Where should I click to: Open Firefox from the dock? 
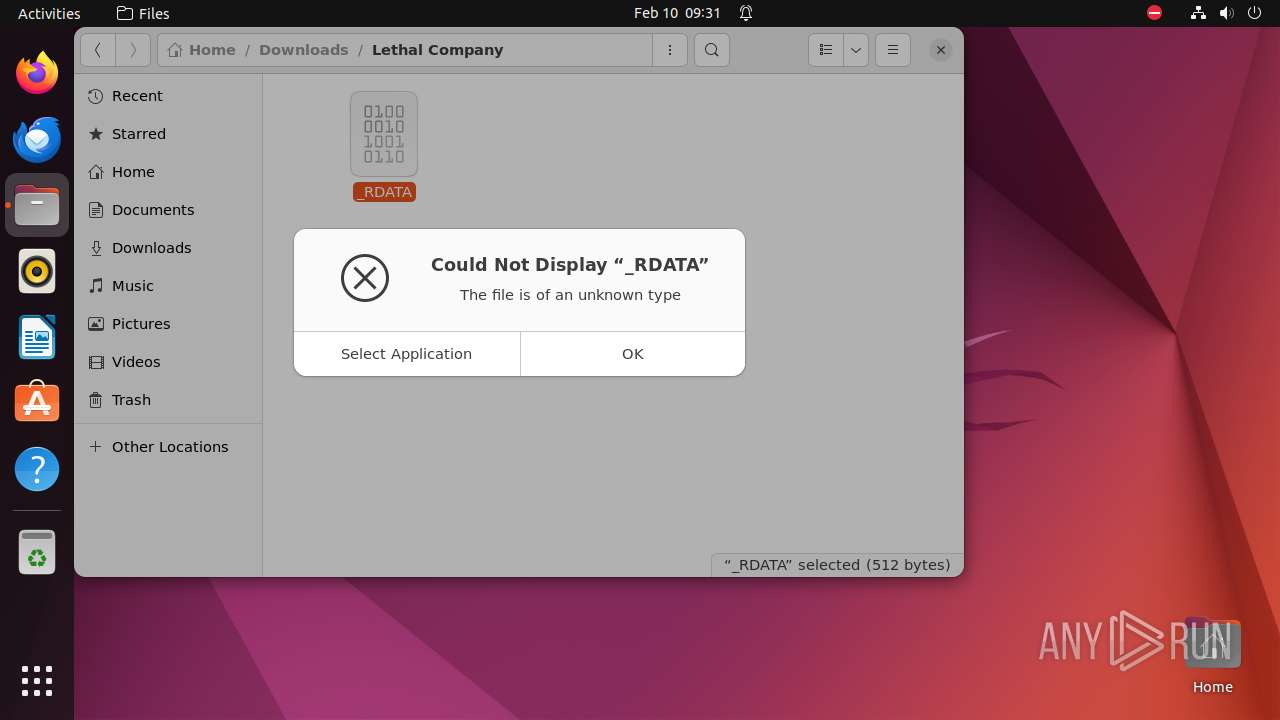point(37,73)
